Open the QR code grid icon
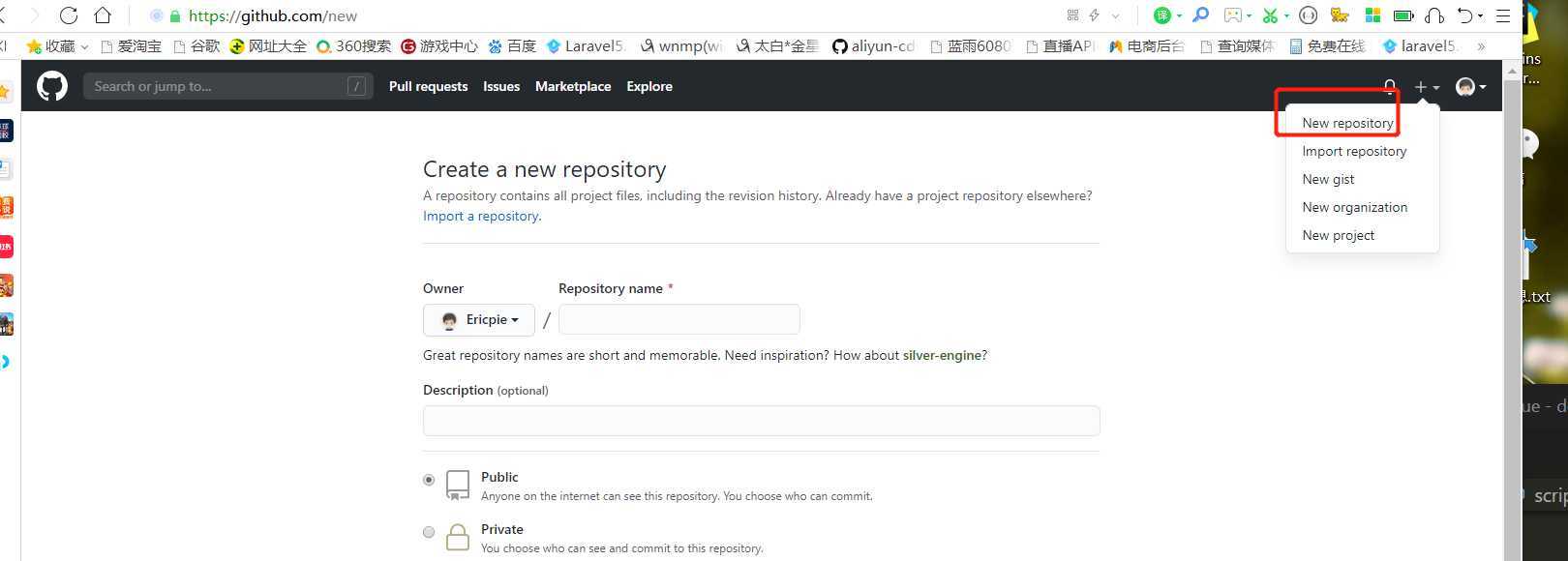 1072,15
